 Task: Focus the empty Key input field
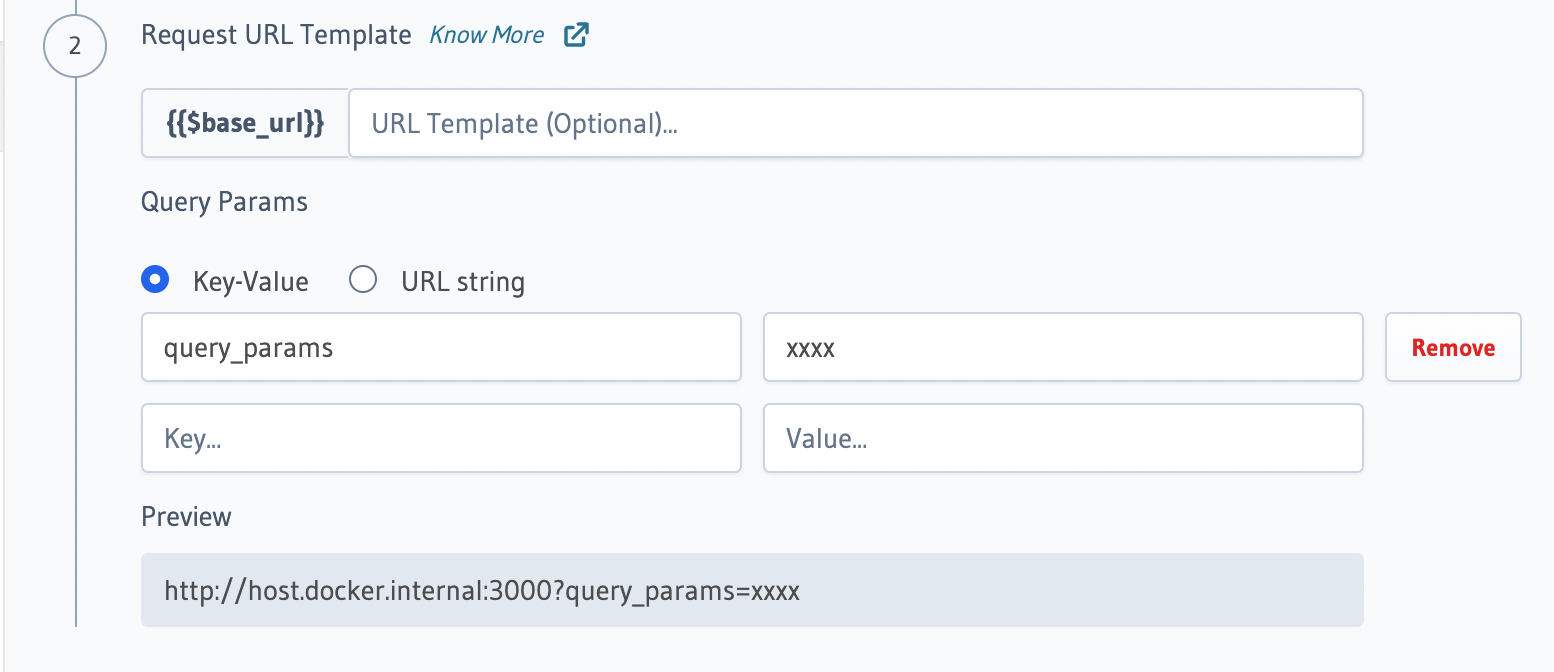pyautogui.click(x=440, y=438)
